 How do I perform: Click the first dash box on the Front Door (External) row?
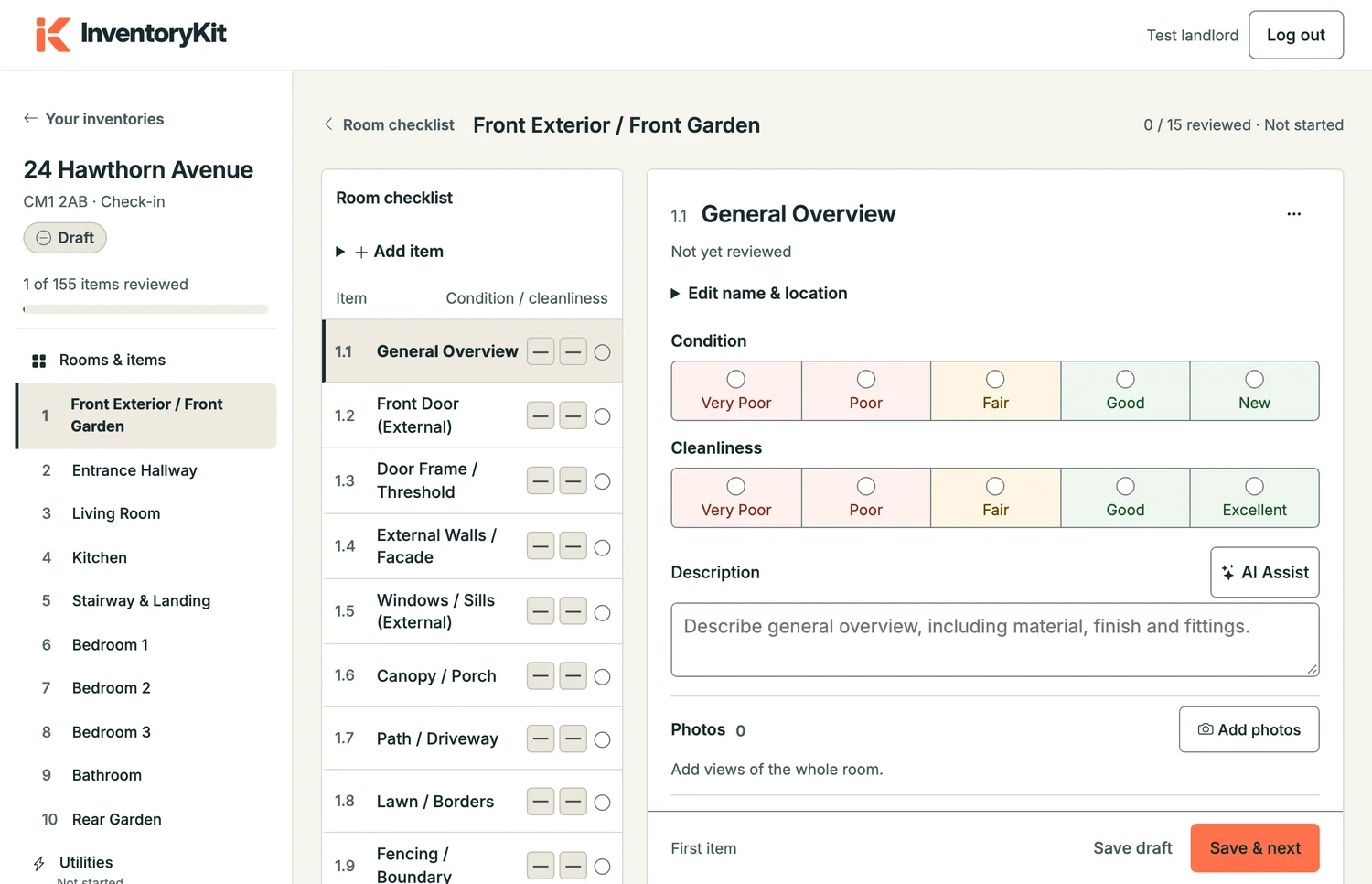(x=541, y=416)
